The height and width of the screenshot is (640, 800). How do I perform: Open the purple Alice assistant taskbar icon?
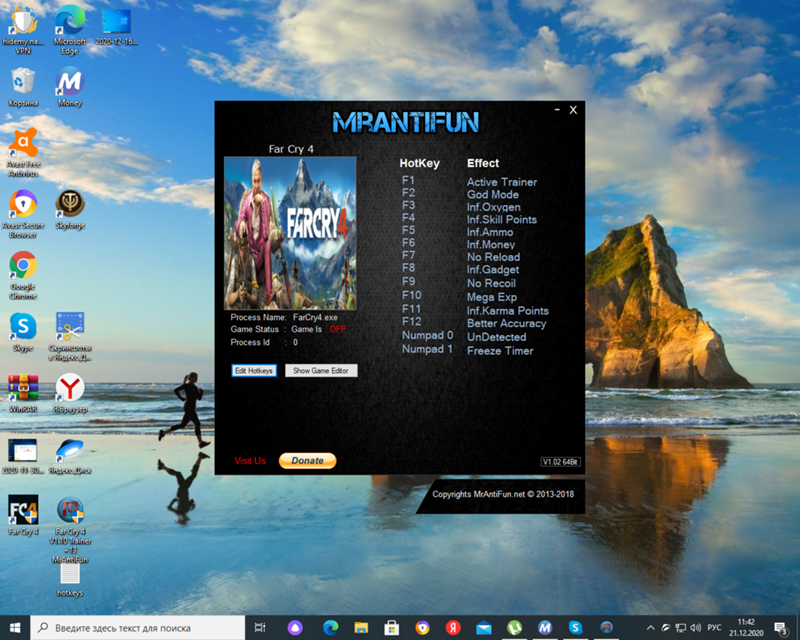pos(295,628)
